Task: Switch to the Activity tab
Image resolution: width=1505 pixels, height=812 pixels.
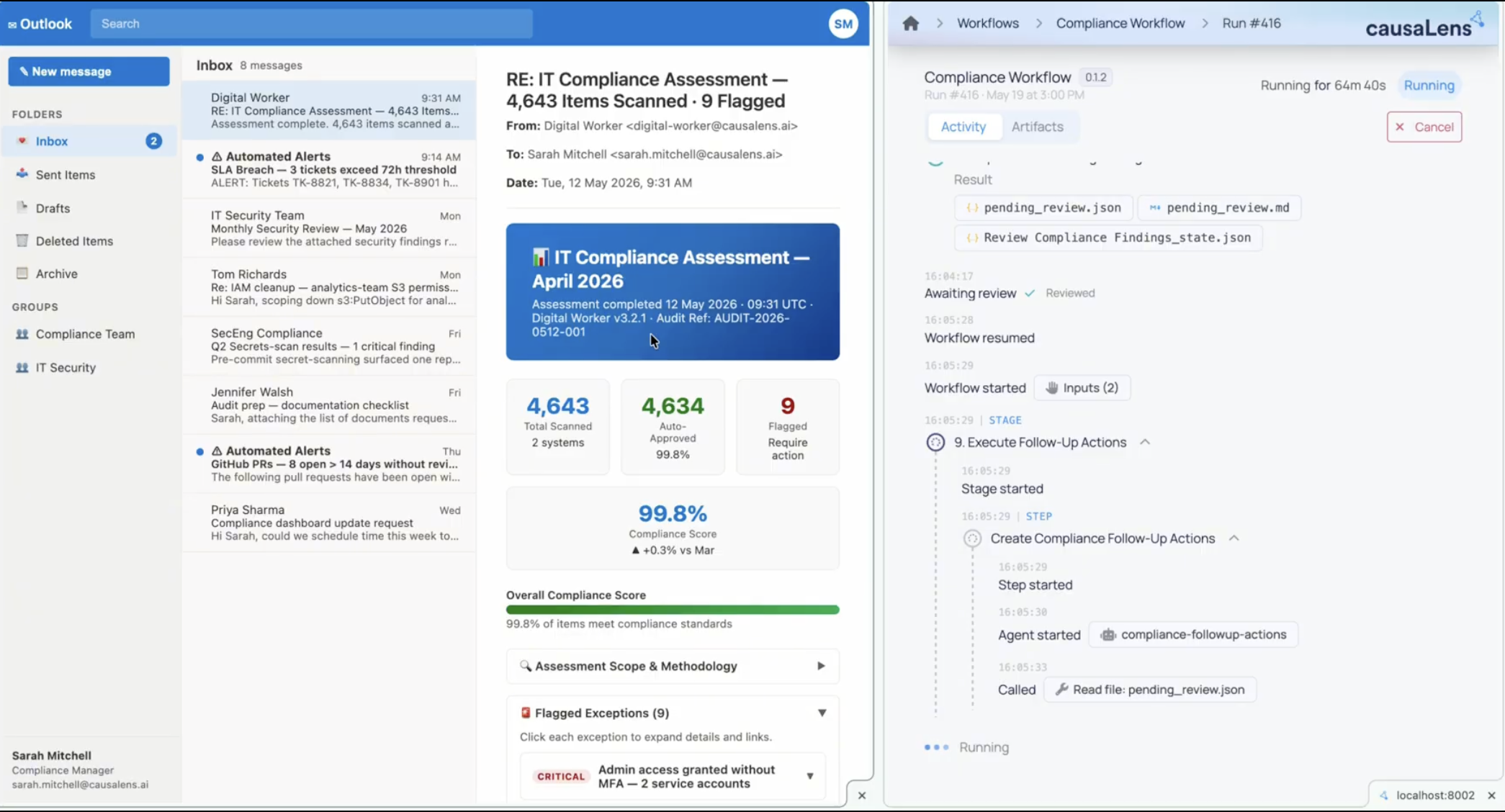Action: click(963, 127)
